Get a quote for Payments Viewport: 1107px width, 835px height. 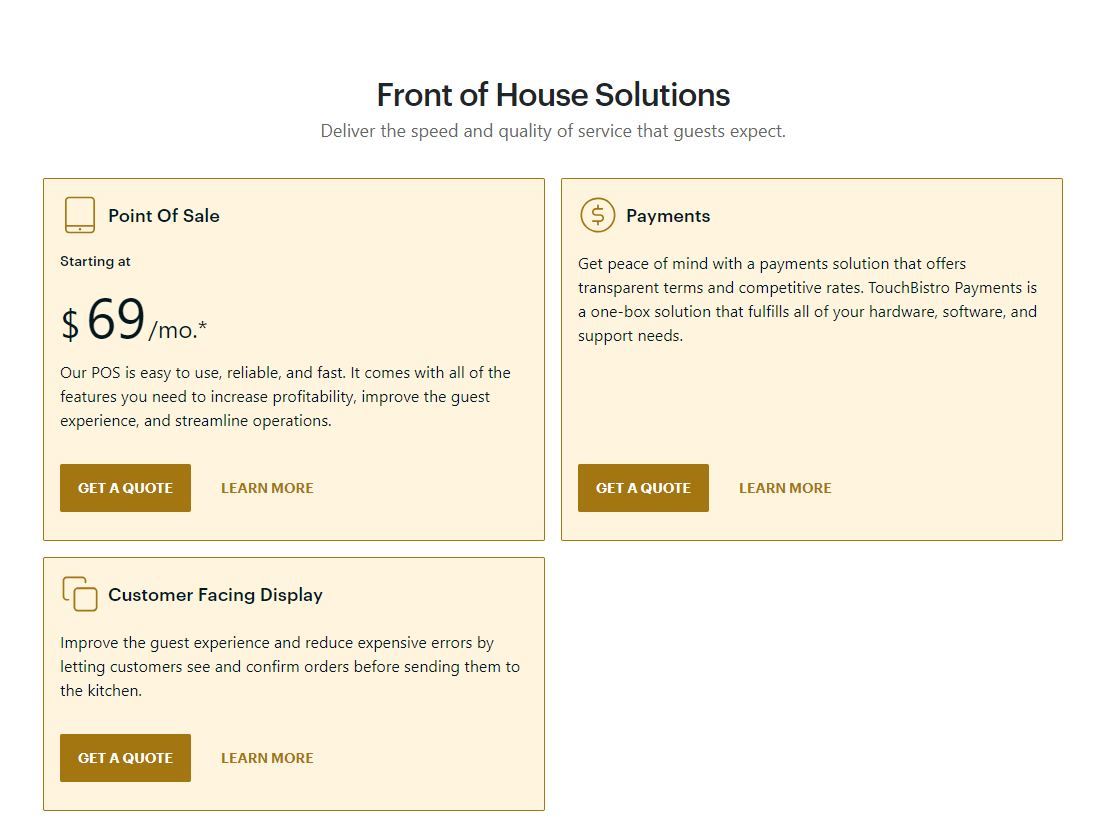click(643, 488)
